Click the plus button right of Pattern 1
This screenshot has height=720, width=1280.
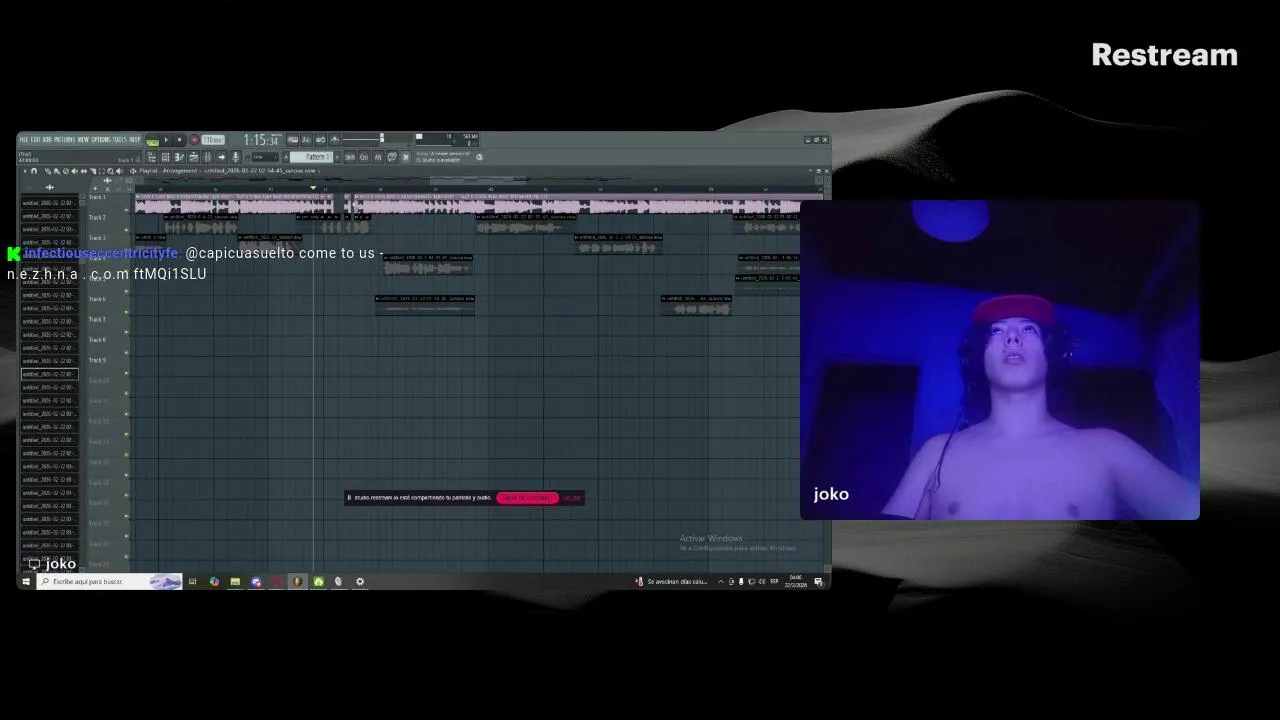[x=337, y=157]
